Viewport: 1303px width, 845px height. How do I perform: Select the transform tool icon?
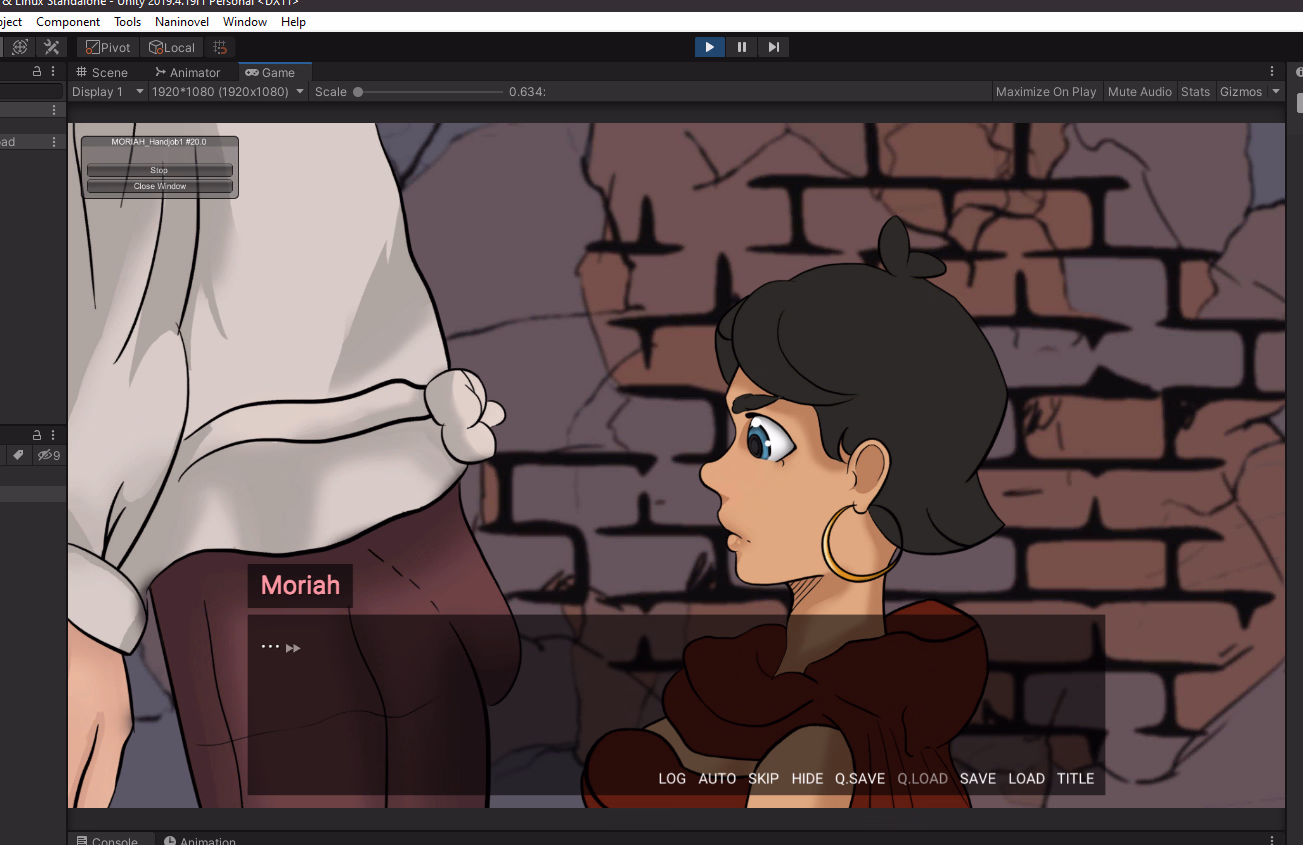[19, 47]
